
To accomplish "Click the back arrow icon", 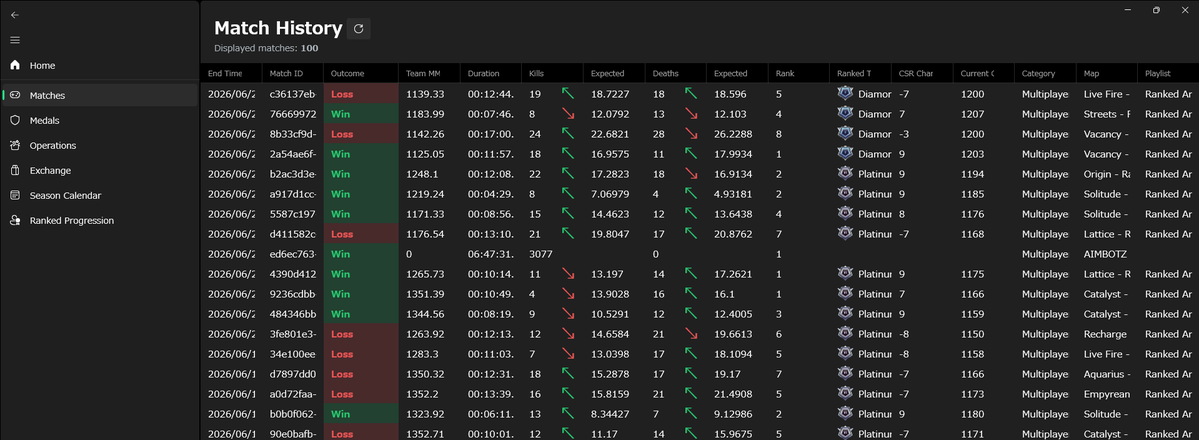I will click(x=15, y=15).
